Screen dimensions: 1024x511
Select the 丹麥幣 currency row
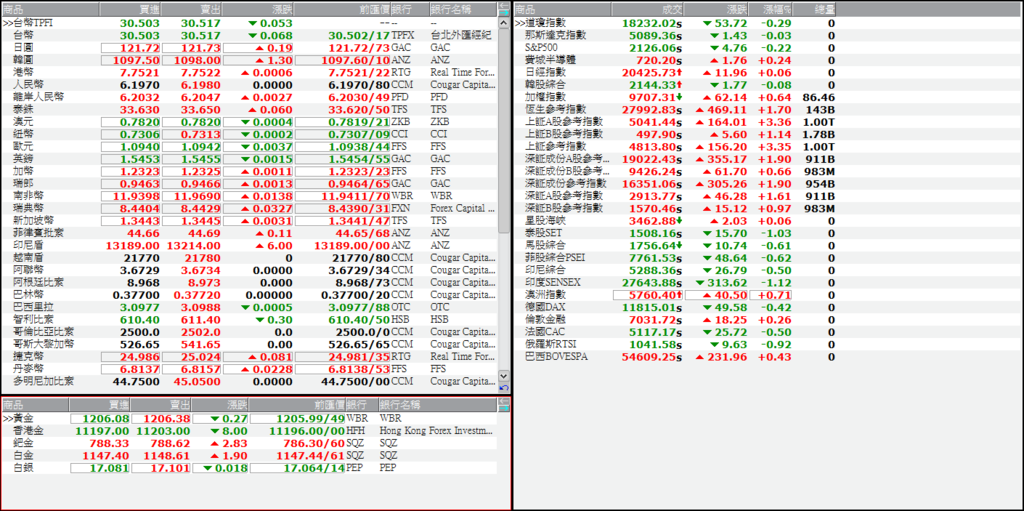coord(249,369)
